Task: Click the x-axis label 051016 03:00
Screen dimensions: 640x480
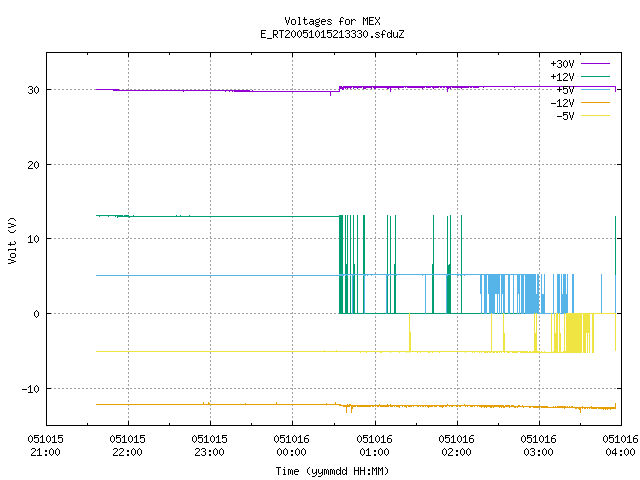Action: (538, 446)
